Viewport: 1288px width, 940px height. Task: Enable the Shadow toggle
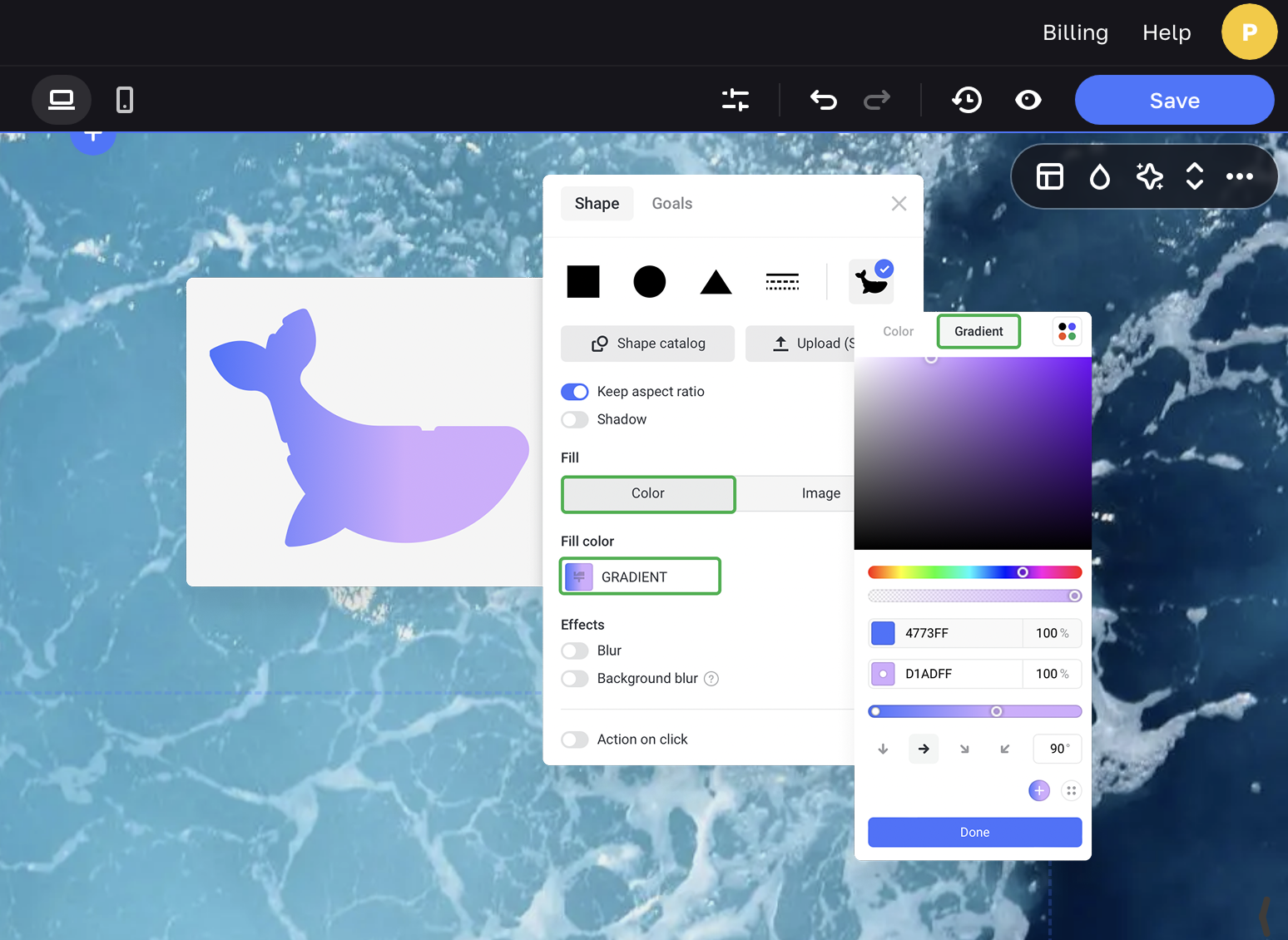pos(574,419)
